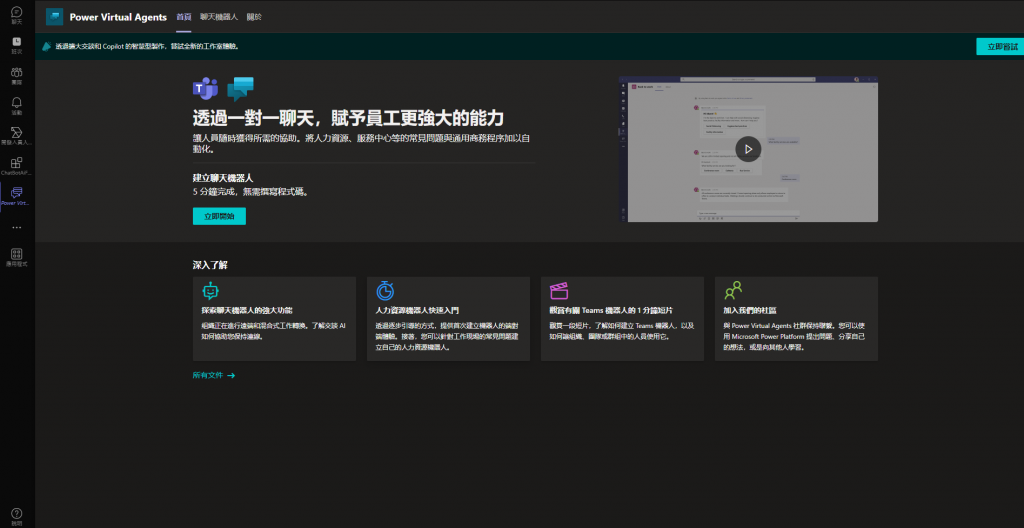Open the 開發人員入口 app in the sidebar

pos(17,135)
